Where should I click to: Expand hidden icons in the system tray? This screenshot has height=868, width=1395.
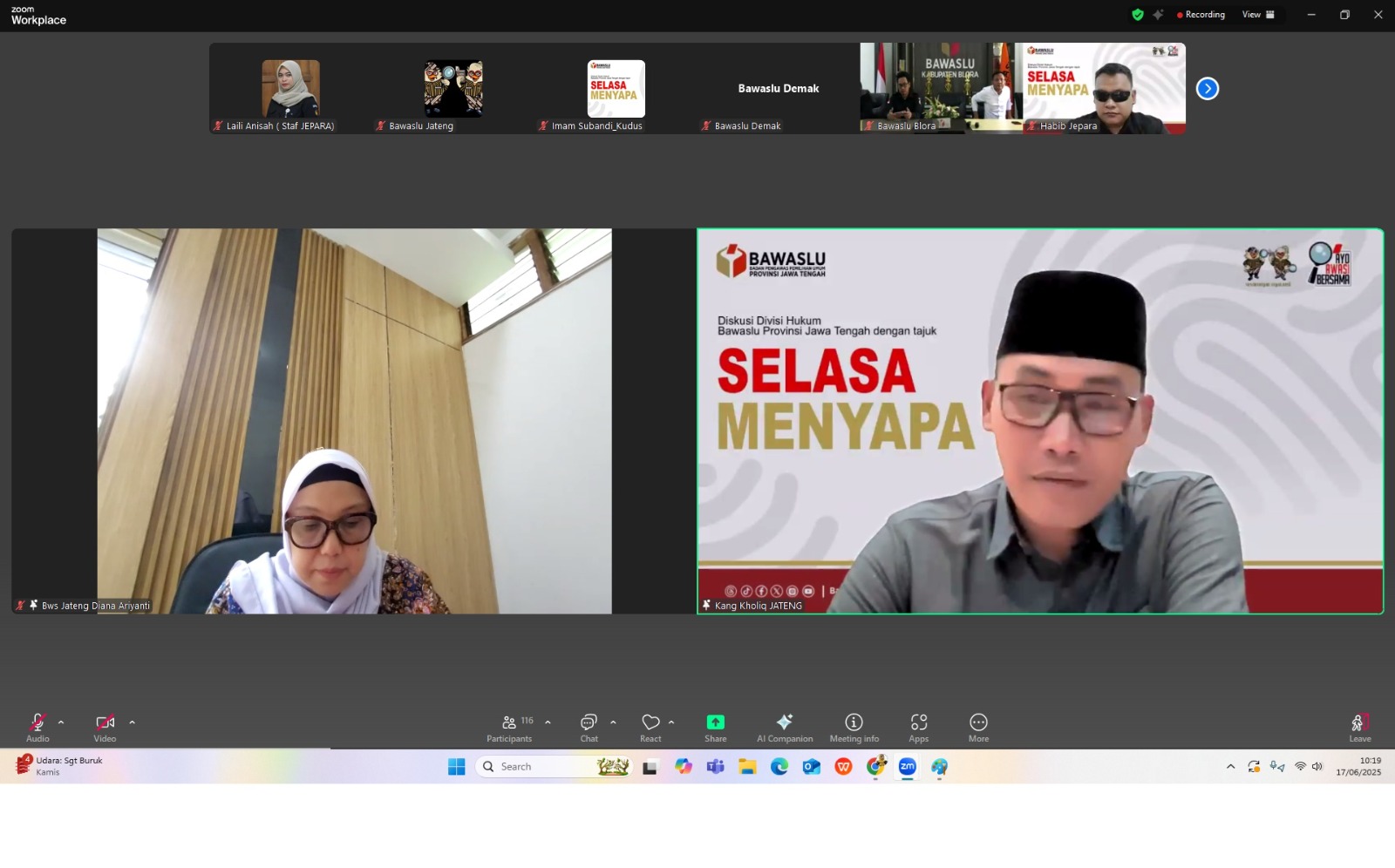tap(1231, 767)
